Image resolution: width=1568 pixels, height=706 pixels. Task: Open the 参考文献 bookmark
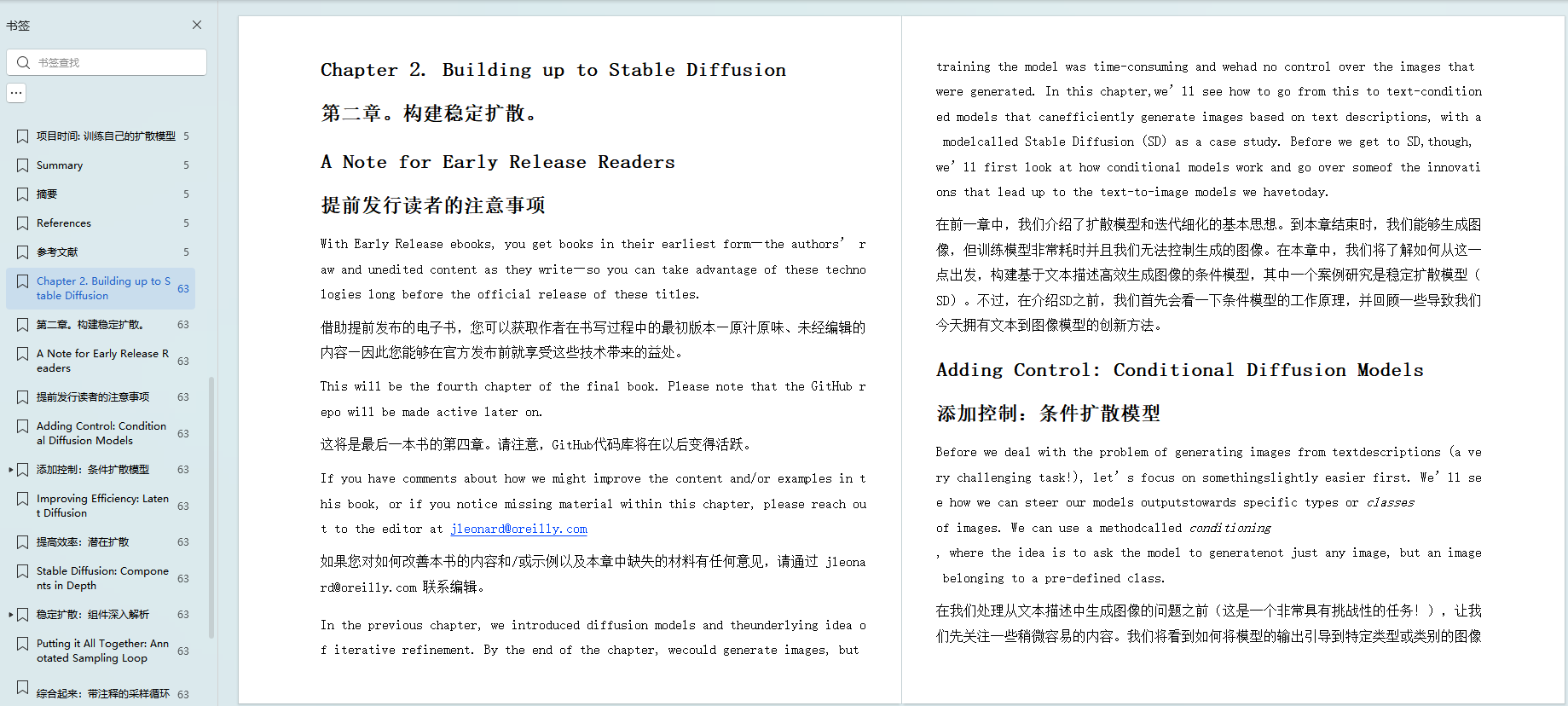click(57, 252)
